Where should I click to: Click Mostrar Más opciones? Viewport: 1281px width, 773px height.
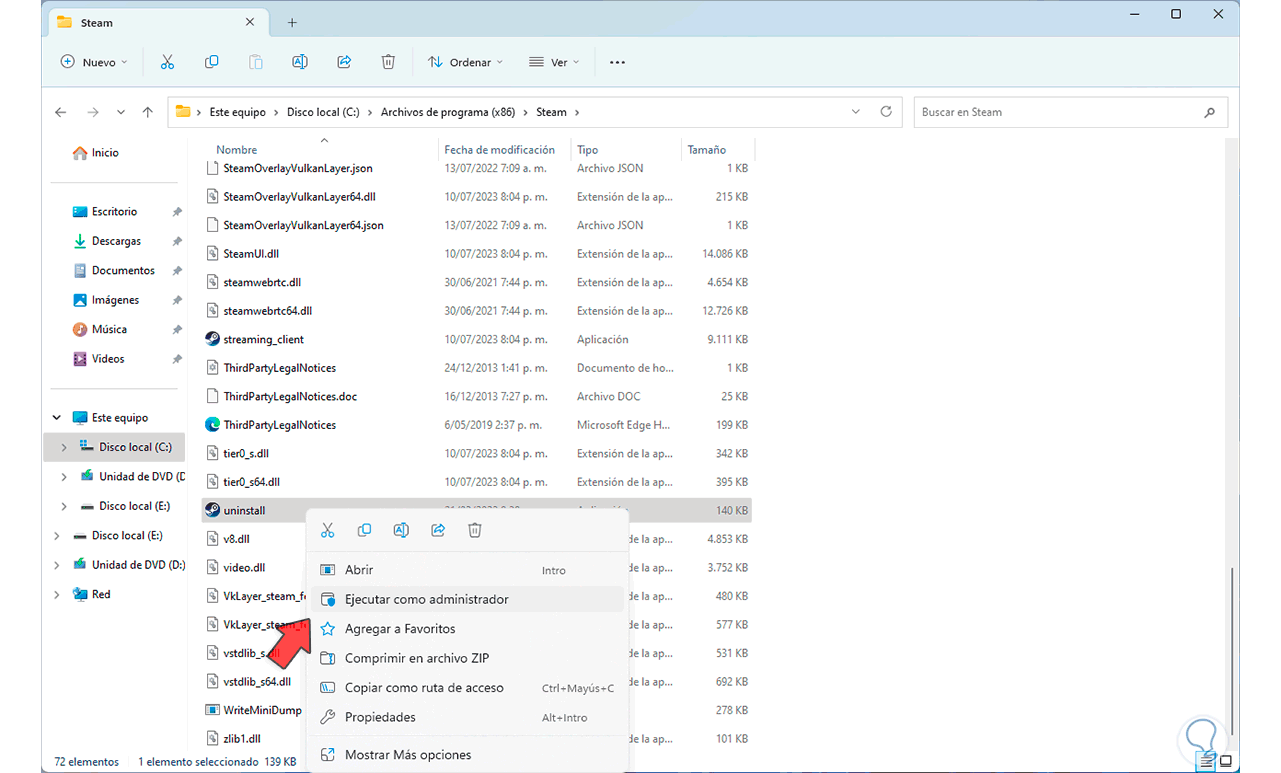468,755
